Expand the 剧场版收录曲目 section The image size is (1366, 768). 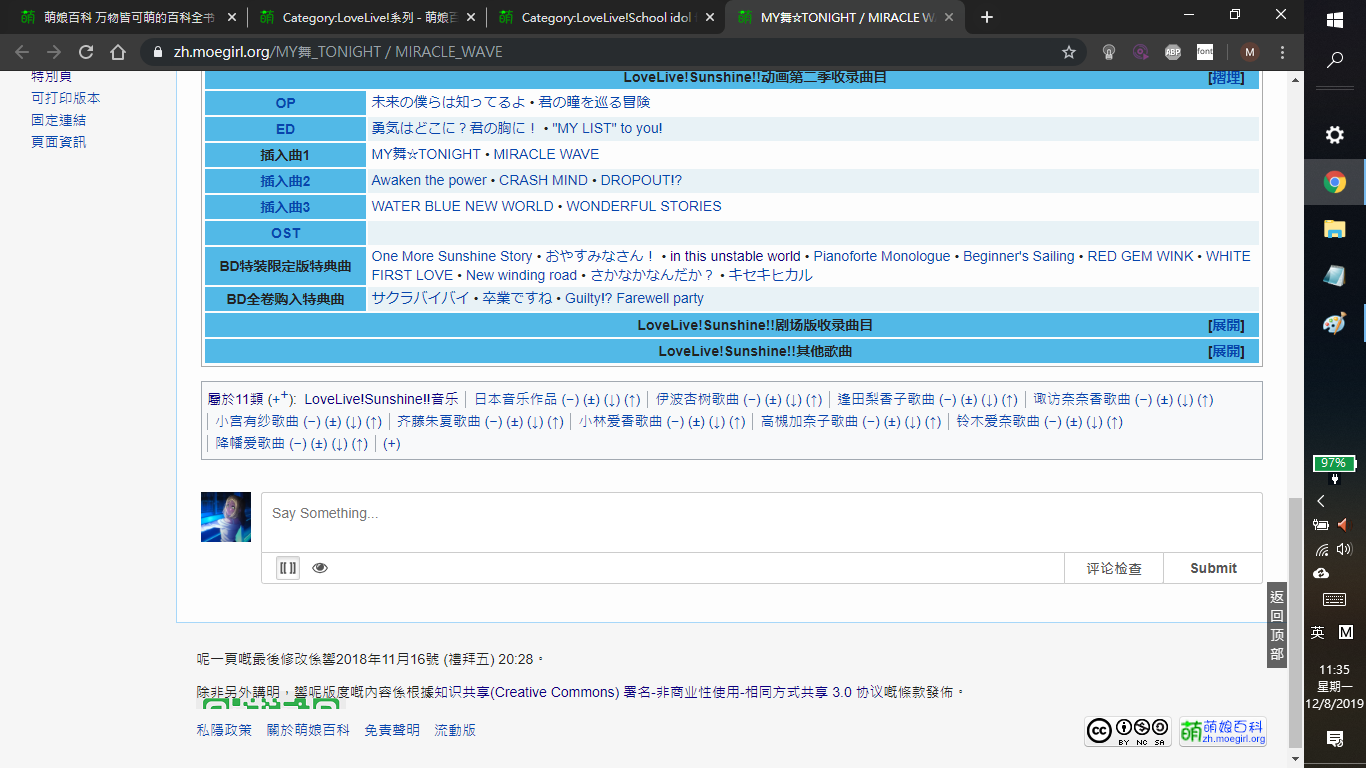tap(1226, 325)
